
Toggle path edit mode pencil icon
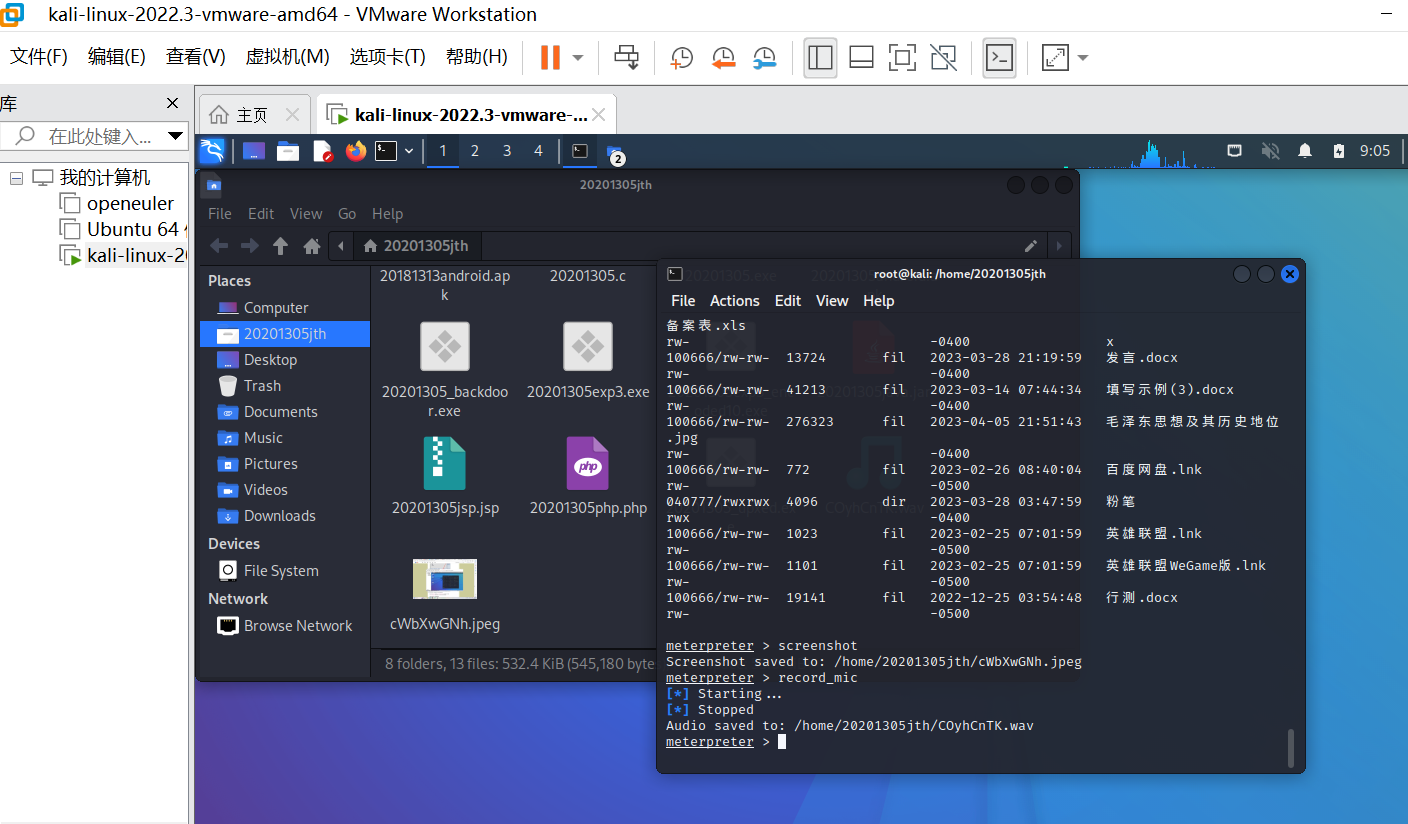1031,246
